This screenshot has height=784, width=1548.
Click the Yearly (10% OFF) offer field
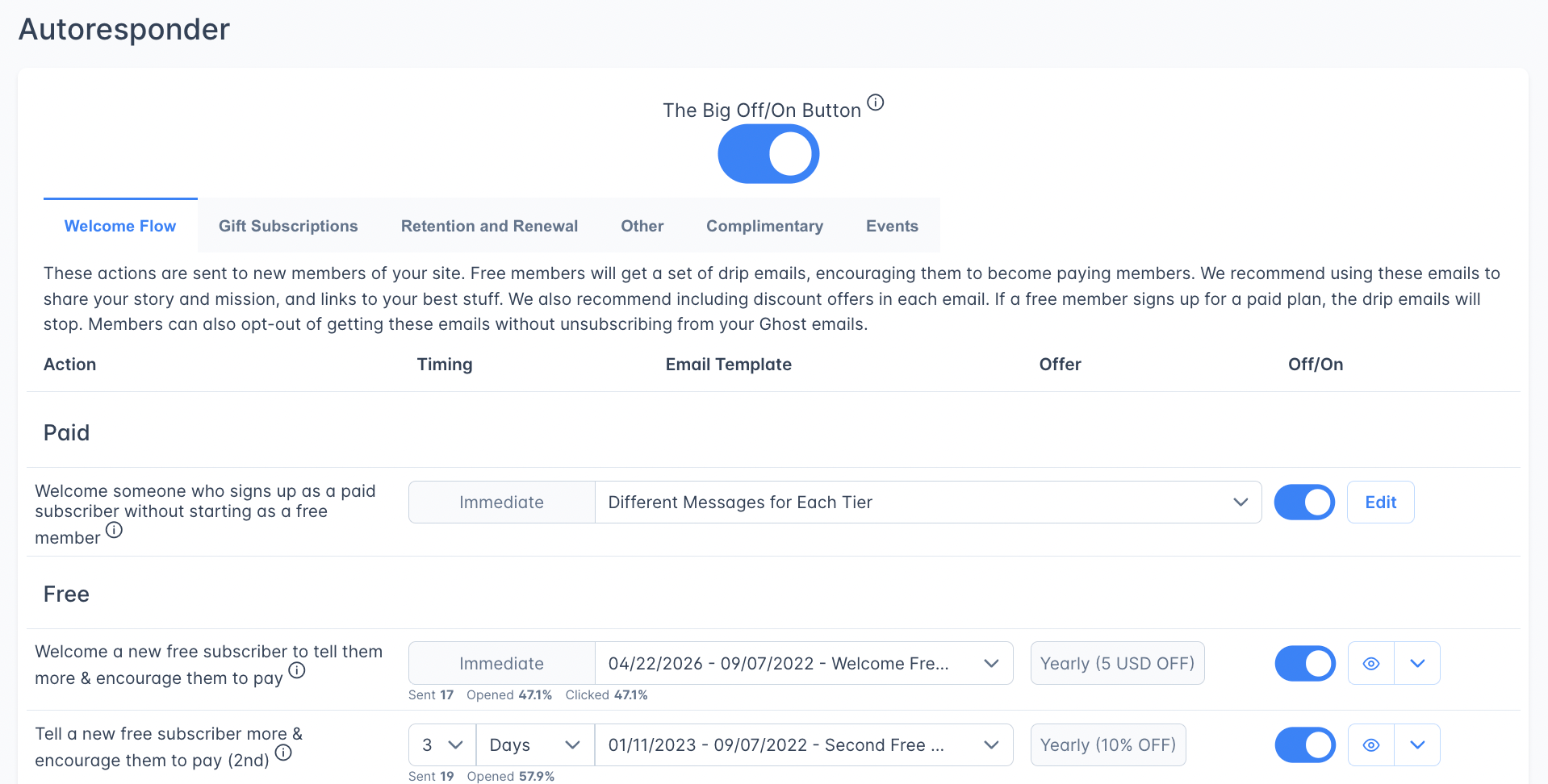click(1108, 745)
